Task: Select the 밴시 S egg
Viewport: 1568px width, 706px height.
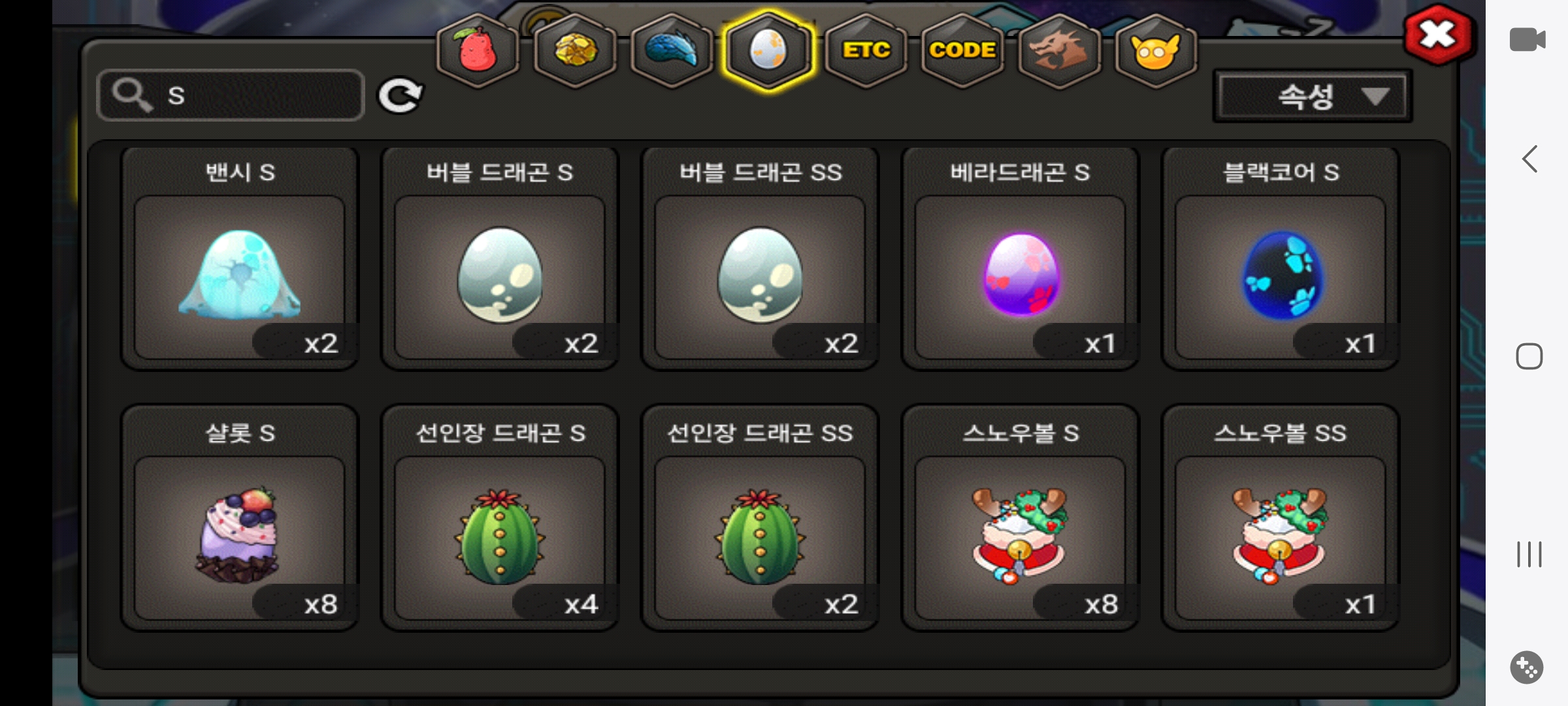Action: pyautogui.click(x=240, y=258)
